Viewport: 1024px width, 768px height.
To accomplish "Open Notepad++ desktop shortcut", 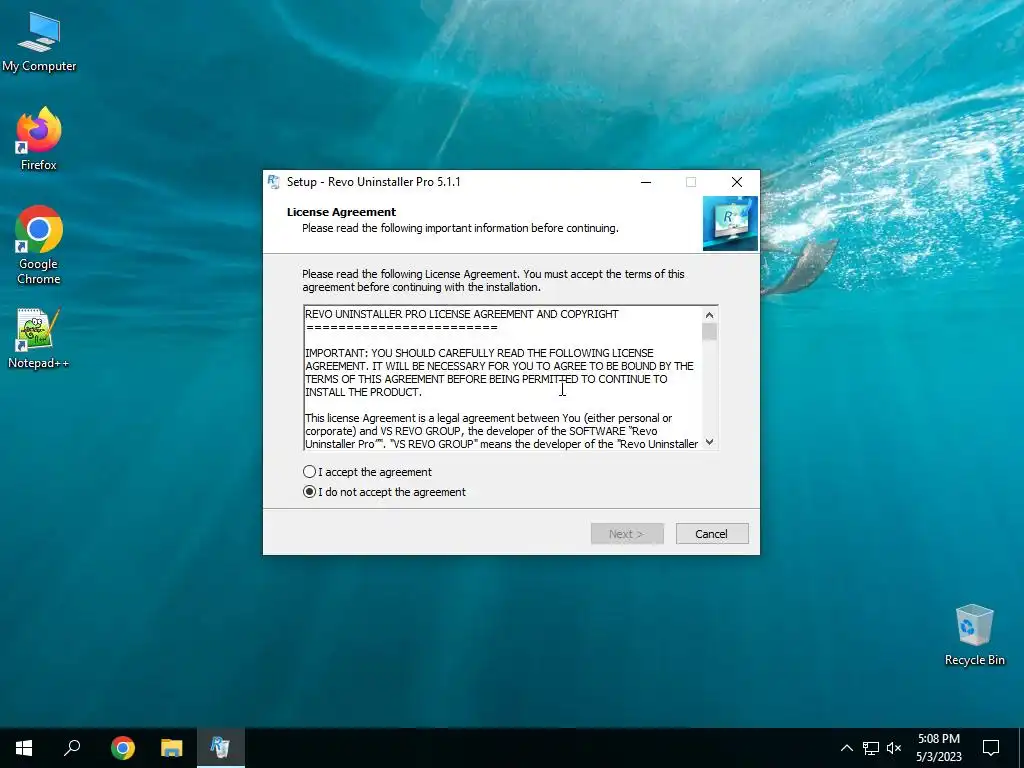I will (39, 339).
